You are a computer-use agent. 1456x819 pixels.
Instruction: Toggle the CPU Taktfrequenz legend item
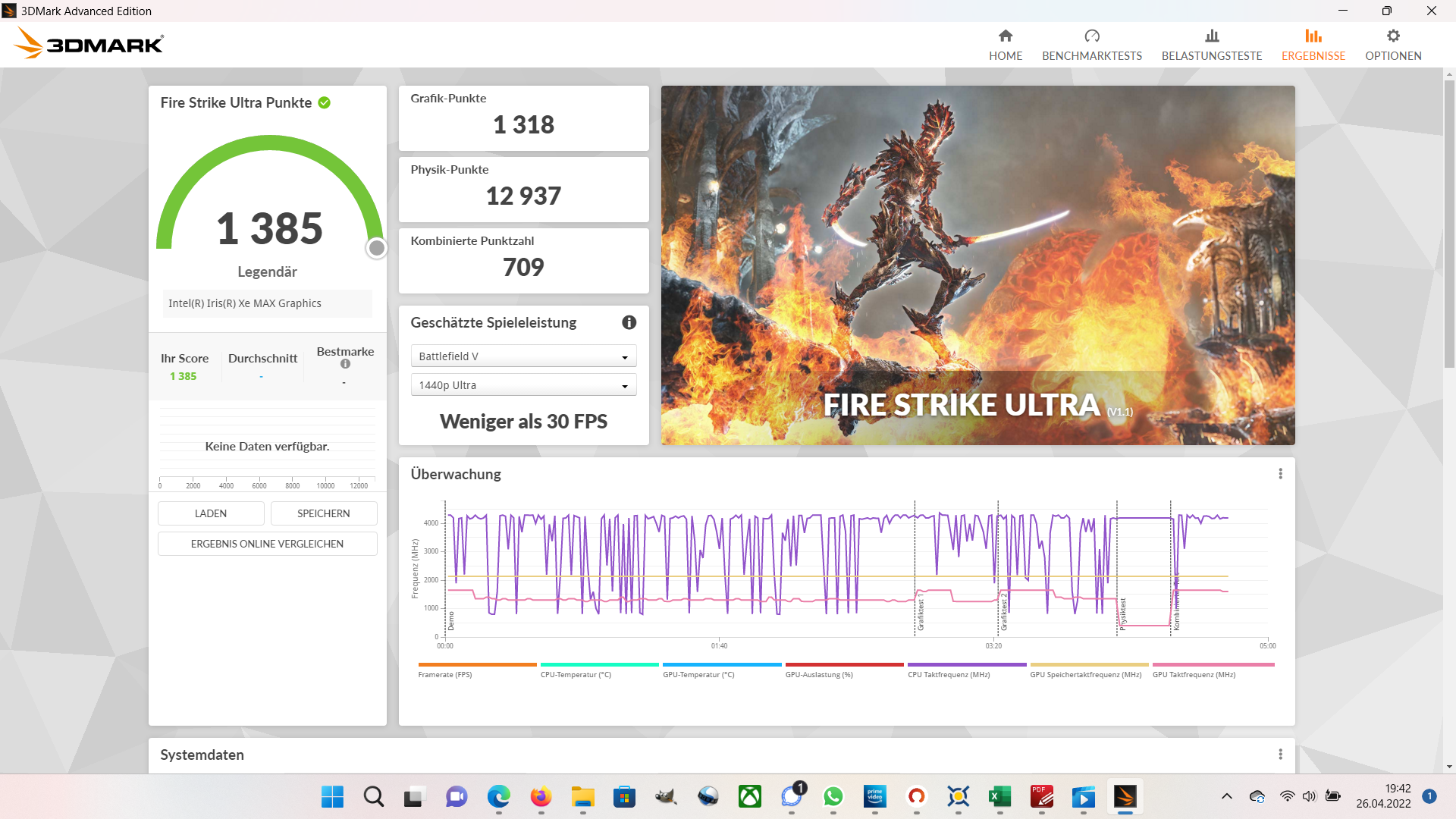pyautogui.click(x=967, y=670)
